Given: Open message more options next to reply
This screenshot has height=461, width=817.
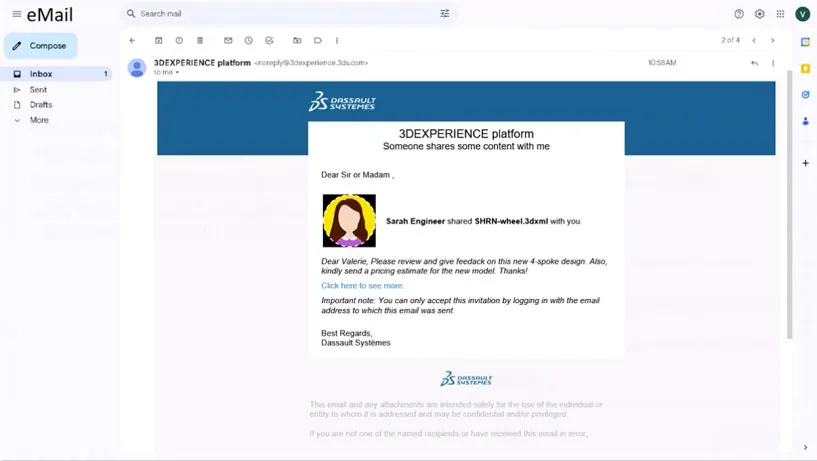Looking at the screenshot, I should 773,63.
